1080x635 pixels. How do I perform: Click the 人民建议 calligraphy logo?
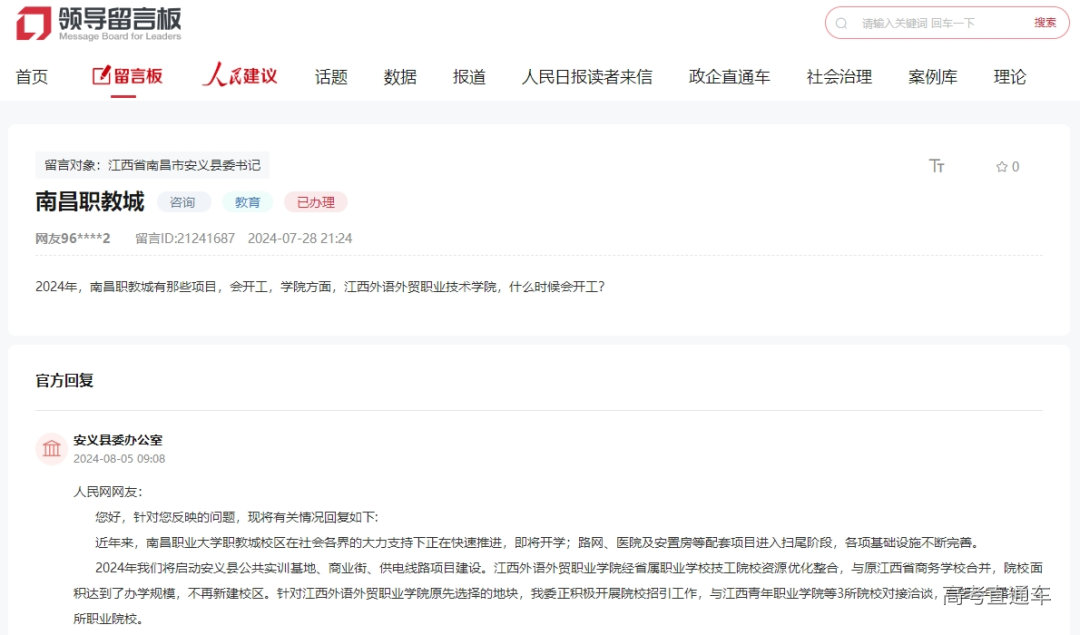(240, 74)
